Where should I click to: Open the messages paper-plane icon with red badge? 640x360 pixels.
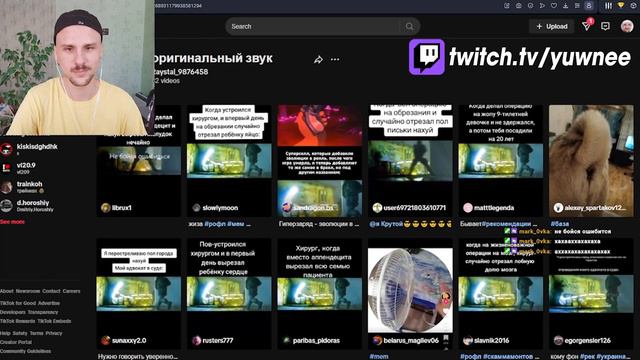[x=587, y=26]
